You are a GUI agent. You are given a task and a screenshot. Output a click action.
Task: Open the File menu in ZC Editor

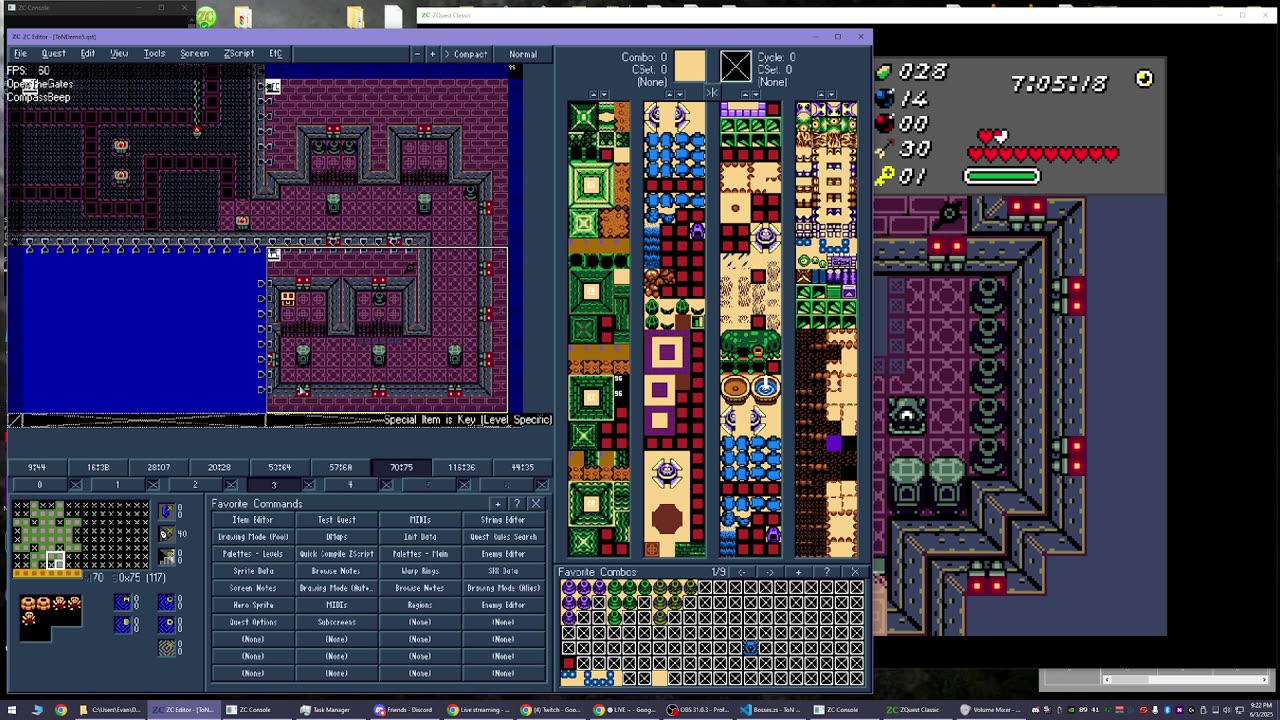[20, 53]
